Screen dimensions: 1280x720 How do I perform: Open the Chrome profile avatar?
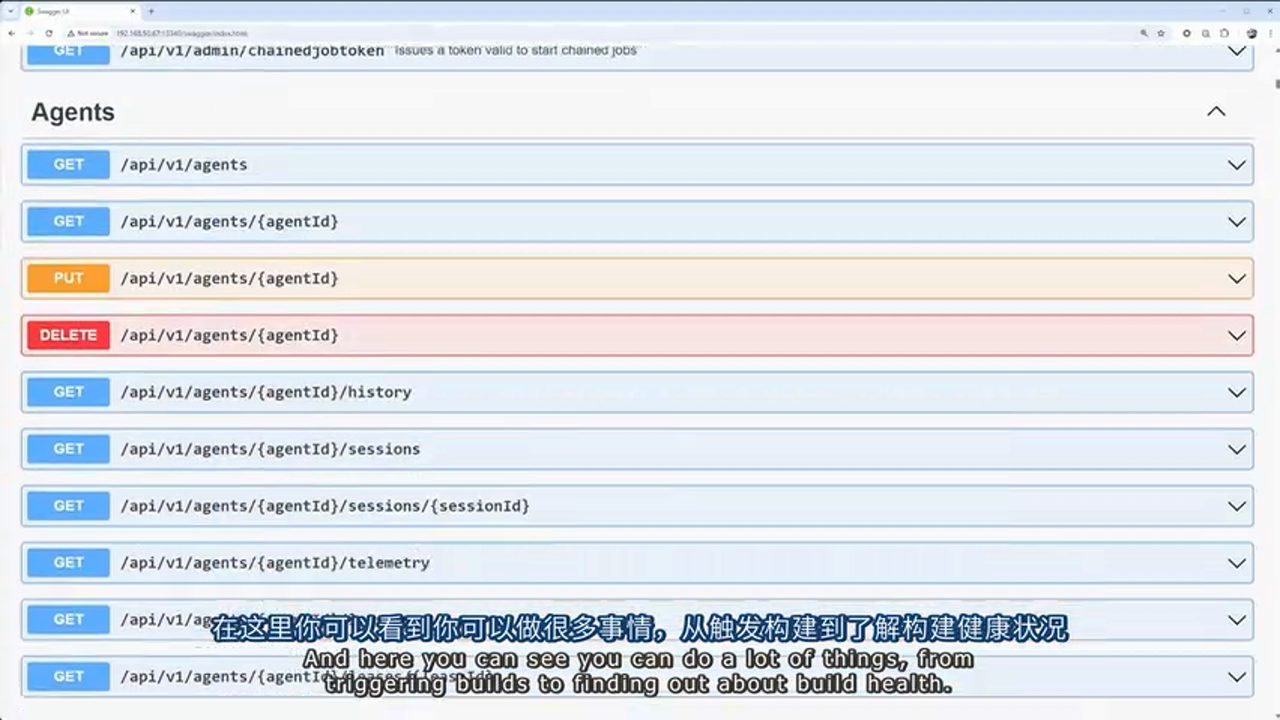coord(1251,33)
